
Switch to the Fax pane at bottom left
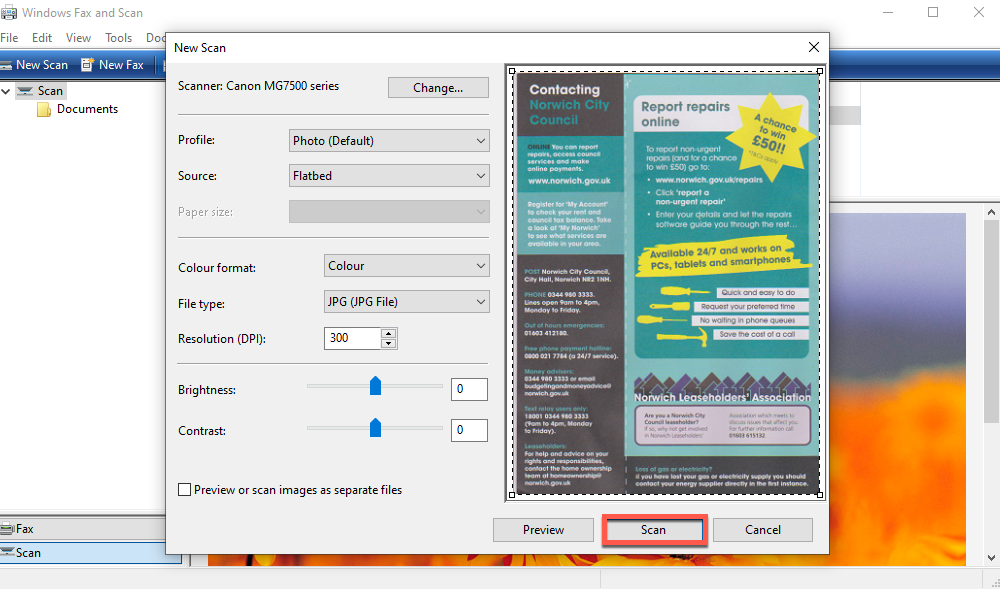pos(83,528)
